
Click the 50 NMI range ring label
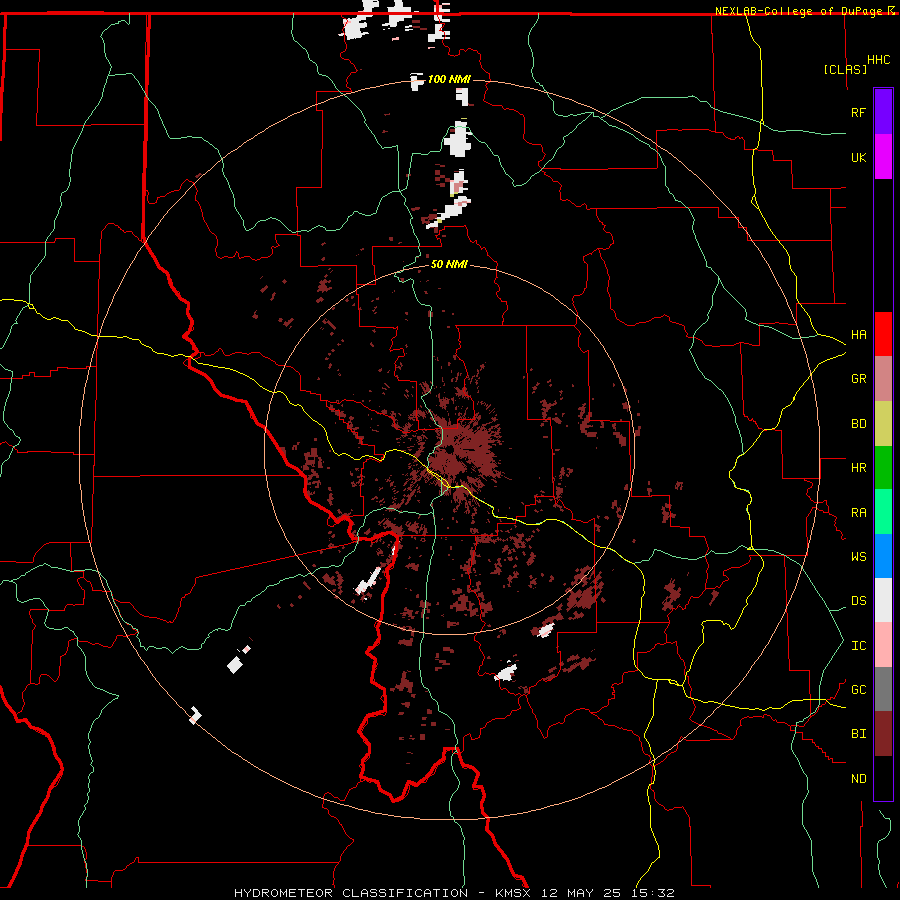click(449, 264)
